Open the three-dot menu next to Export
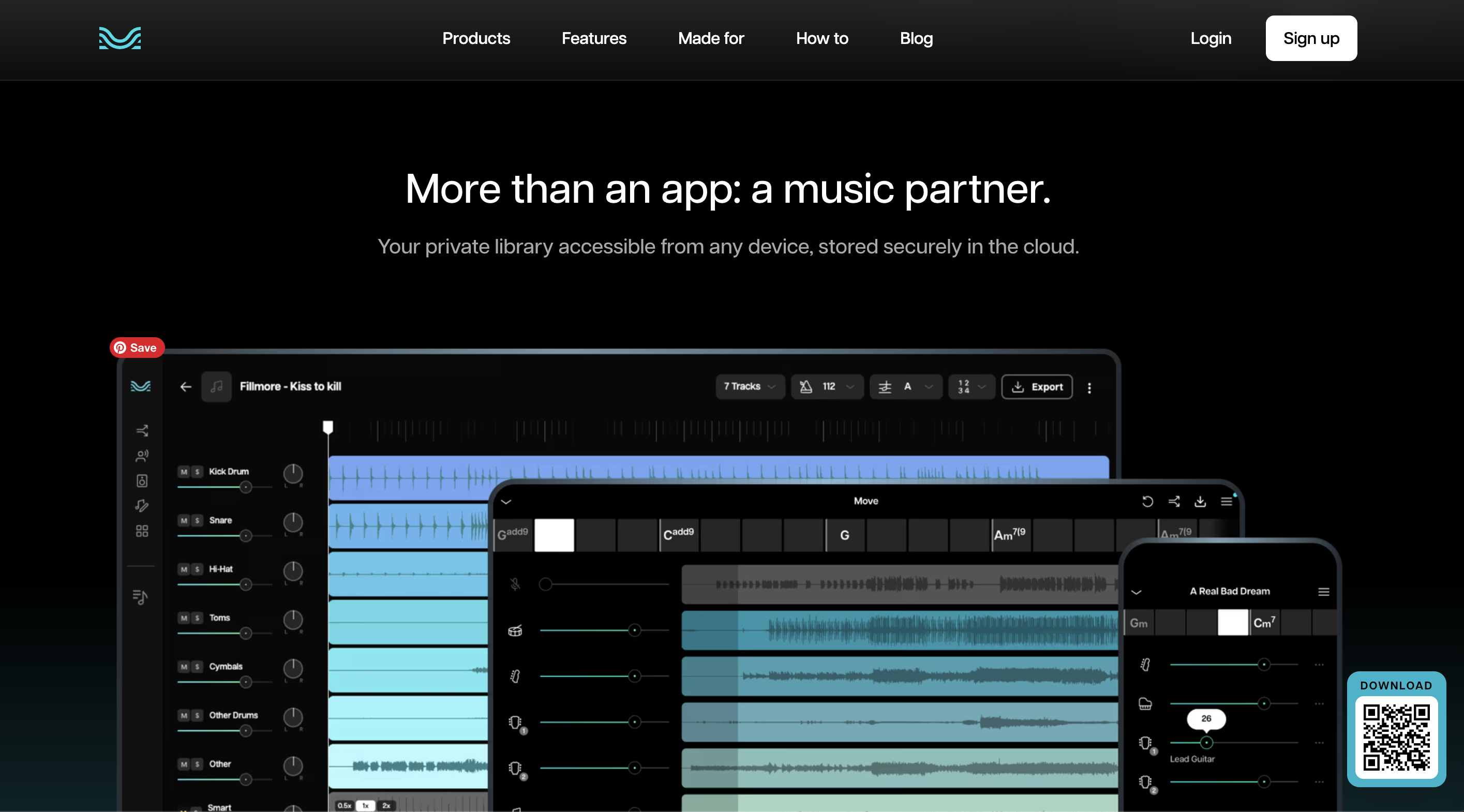 point(1089,387)
